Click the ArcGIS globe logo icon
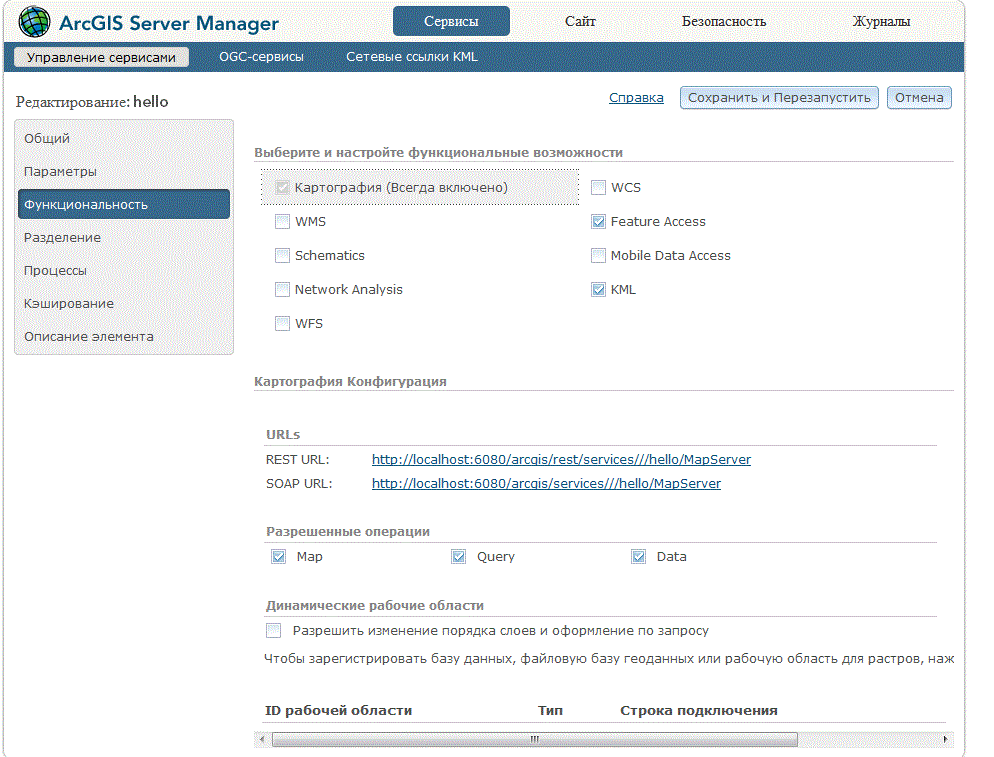This screenshot has height=757, width=994. coord(34,22)
